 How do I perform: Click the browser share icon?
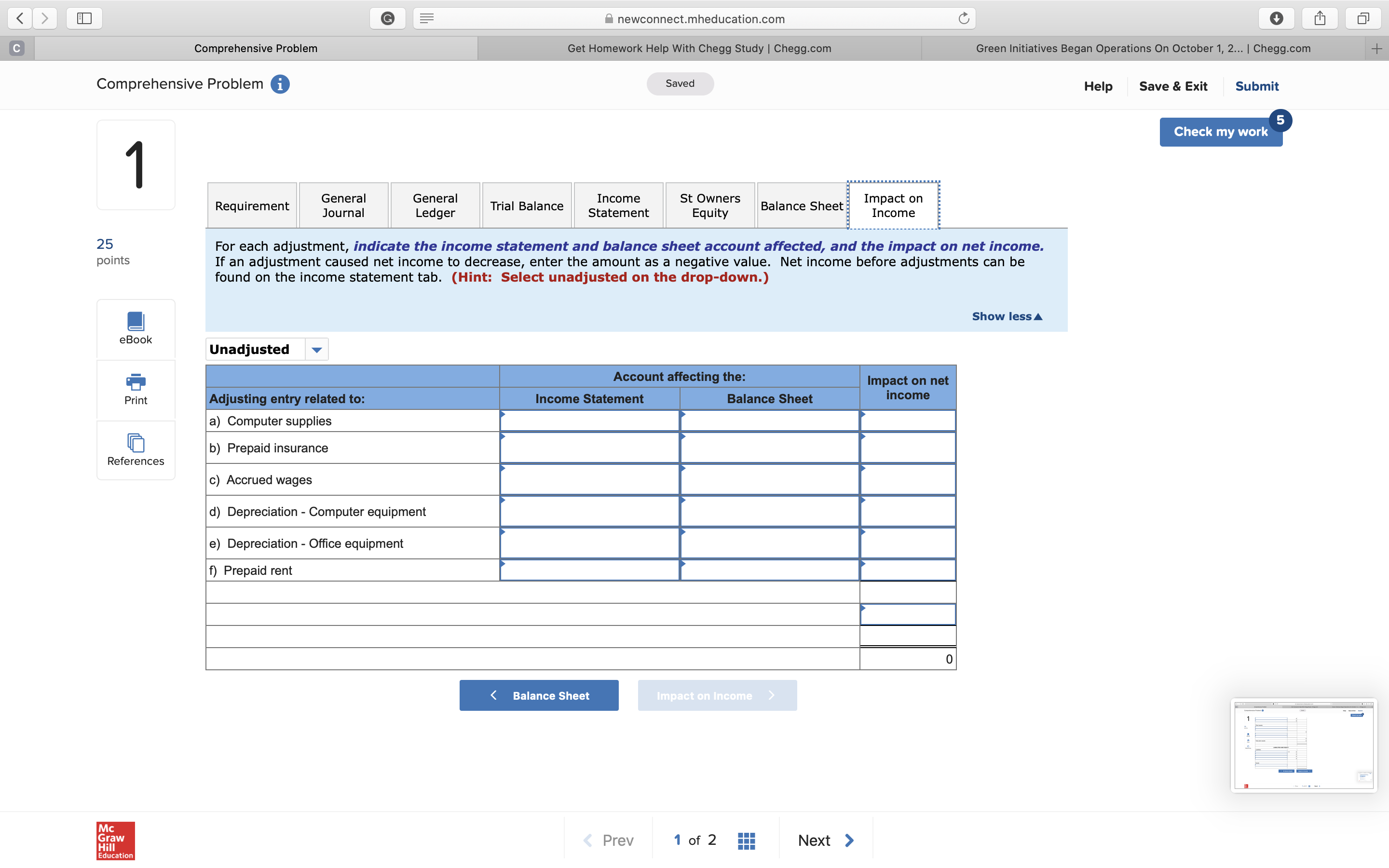[x=1319, y=18]
